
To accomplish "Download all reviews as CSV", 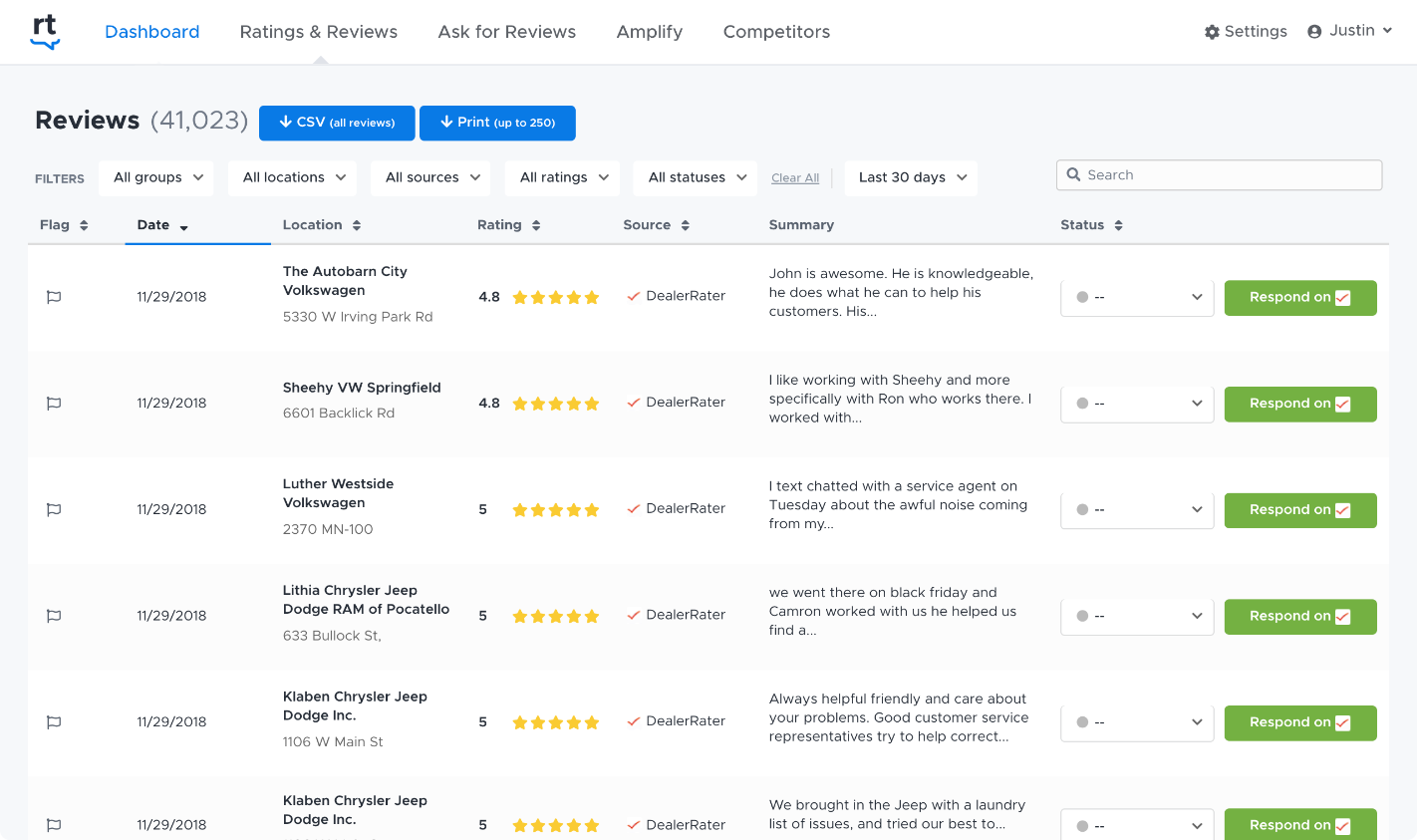I will (x=337, y=123).
